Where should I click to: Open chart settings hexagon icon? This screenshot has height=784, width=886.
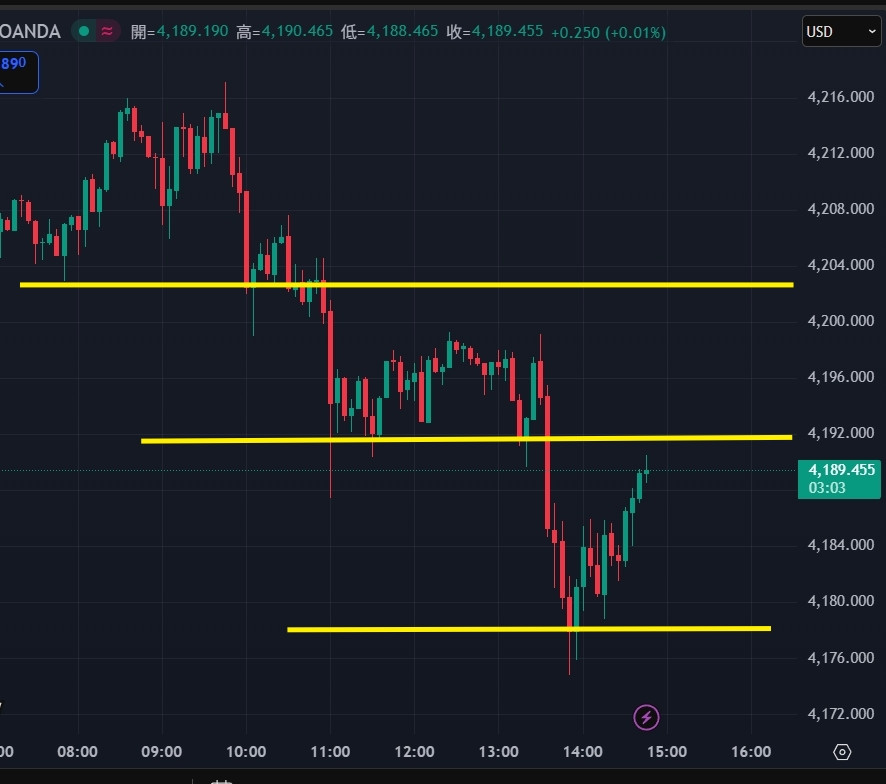(842, 752)
